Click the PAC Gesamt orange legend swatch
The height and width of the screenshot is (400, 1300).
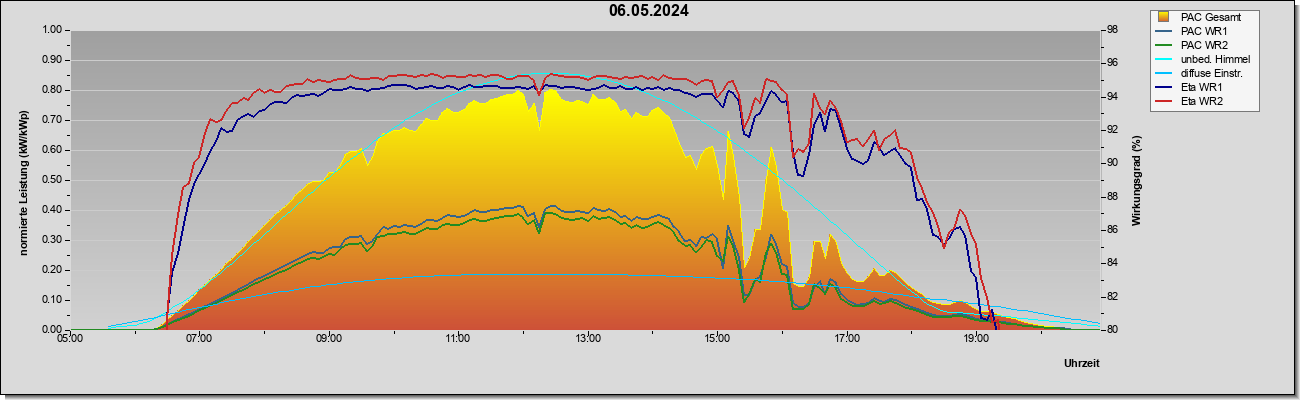click(1162, 17)
